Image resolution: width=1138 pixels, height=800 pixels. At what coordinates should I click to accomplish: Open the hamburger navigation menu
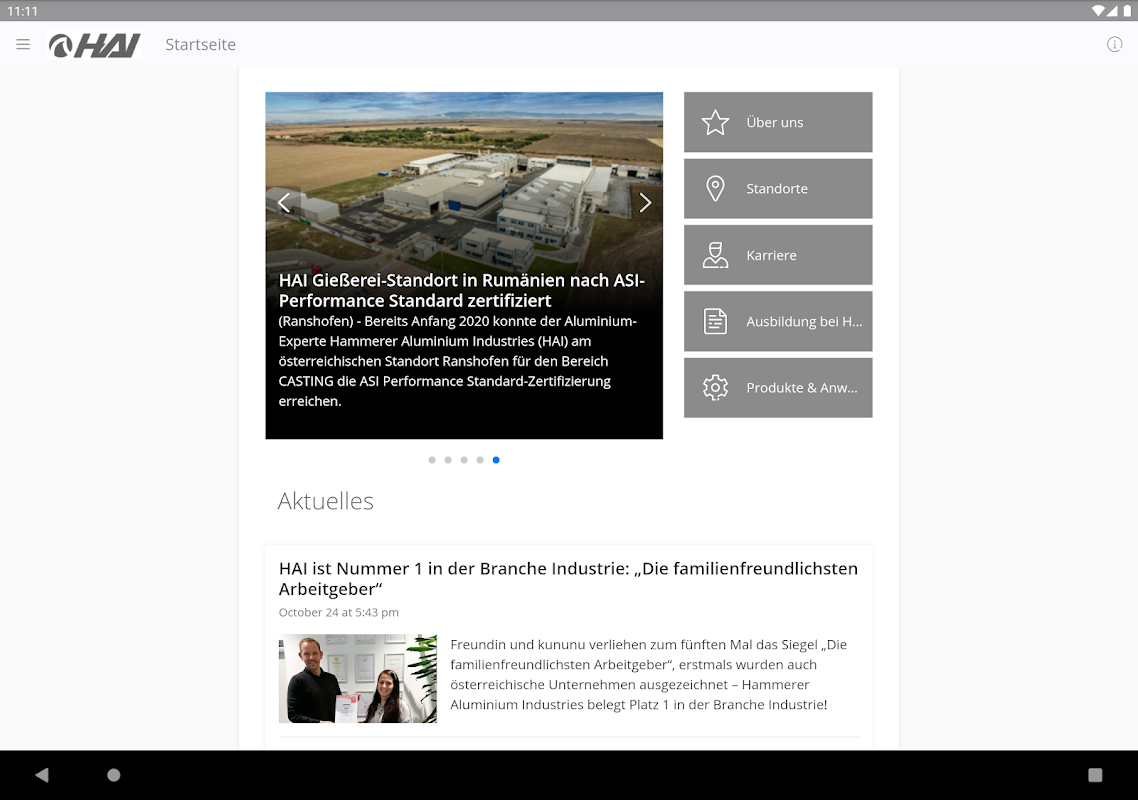(23, 44)
